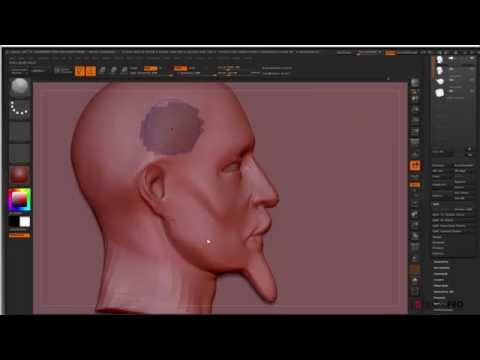Click the Frame icon on right shelf
Screen dimensions: 480x360
415,204
